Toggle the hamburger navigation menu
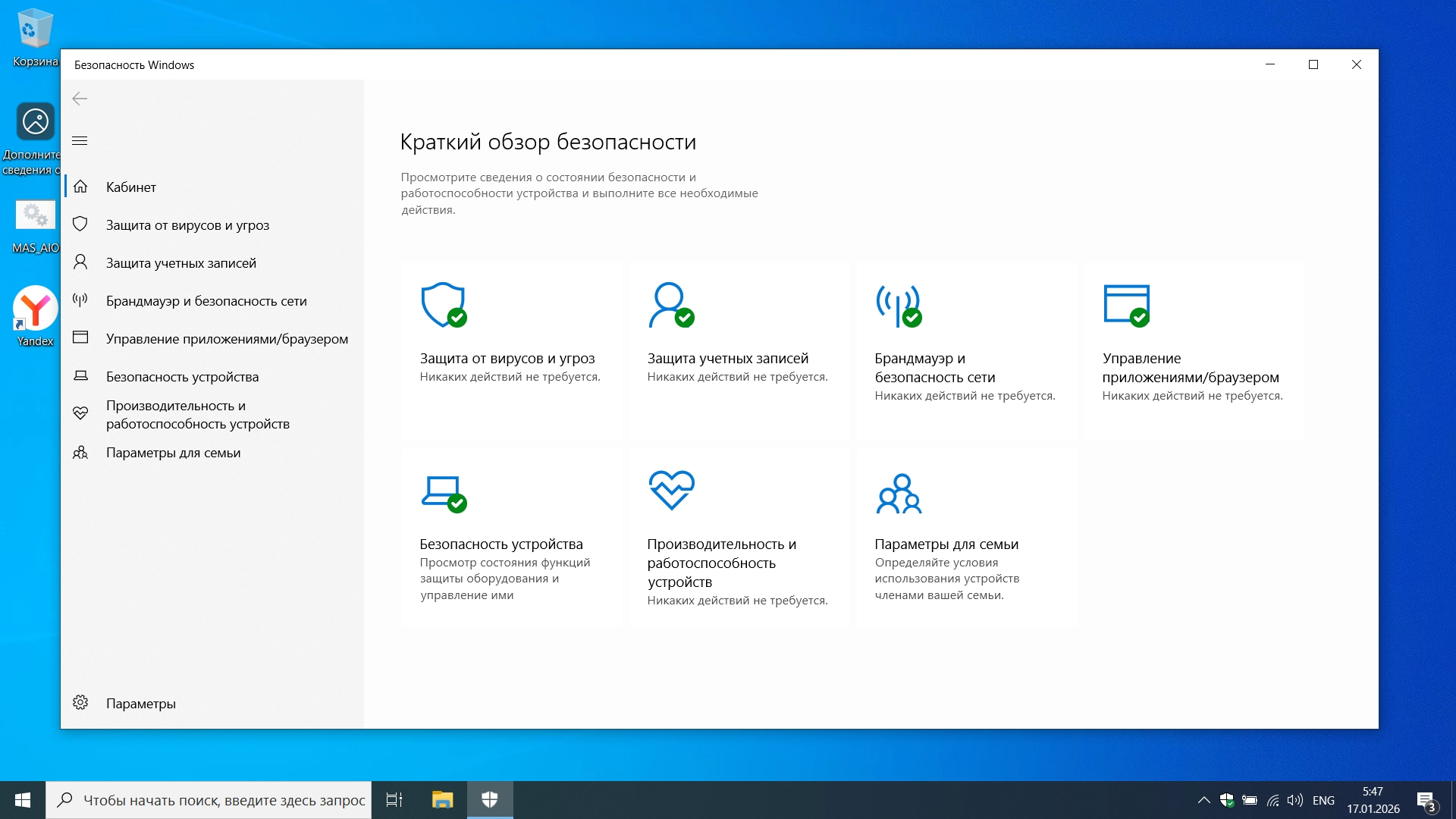 coord(80,141)
